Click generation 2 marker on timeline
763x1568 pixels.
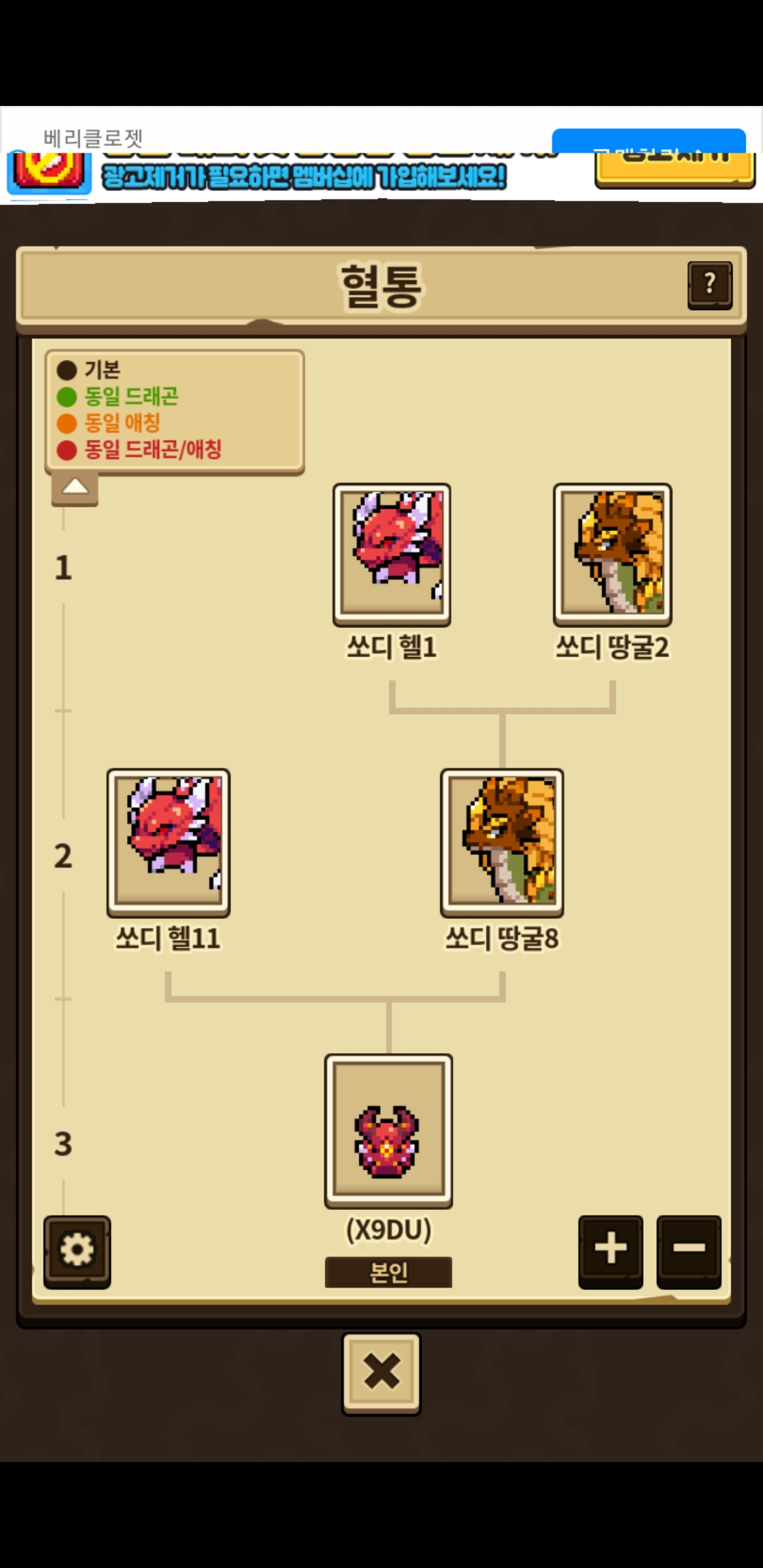(x=64, y=856)
